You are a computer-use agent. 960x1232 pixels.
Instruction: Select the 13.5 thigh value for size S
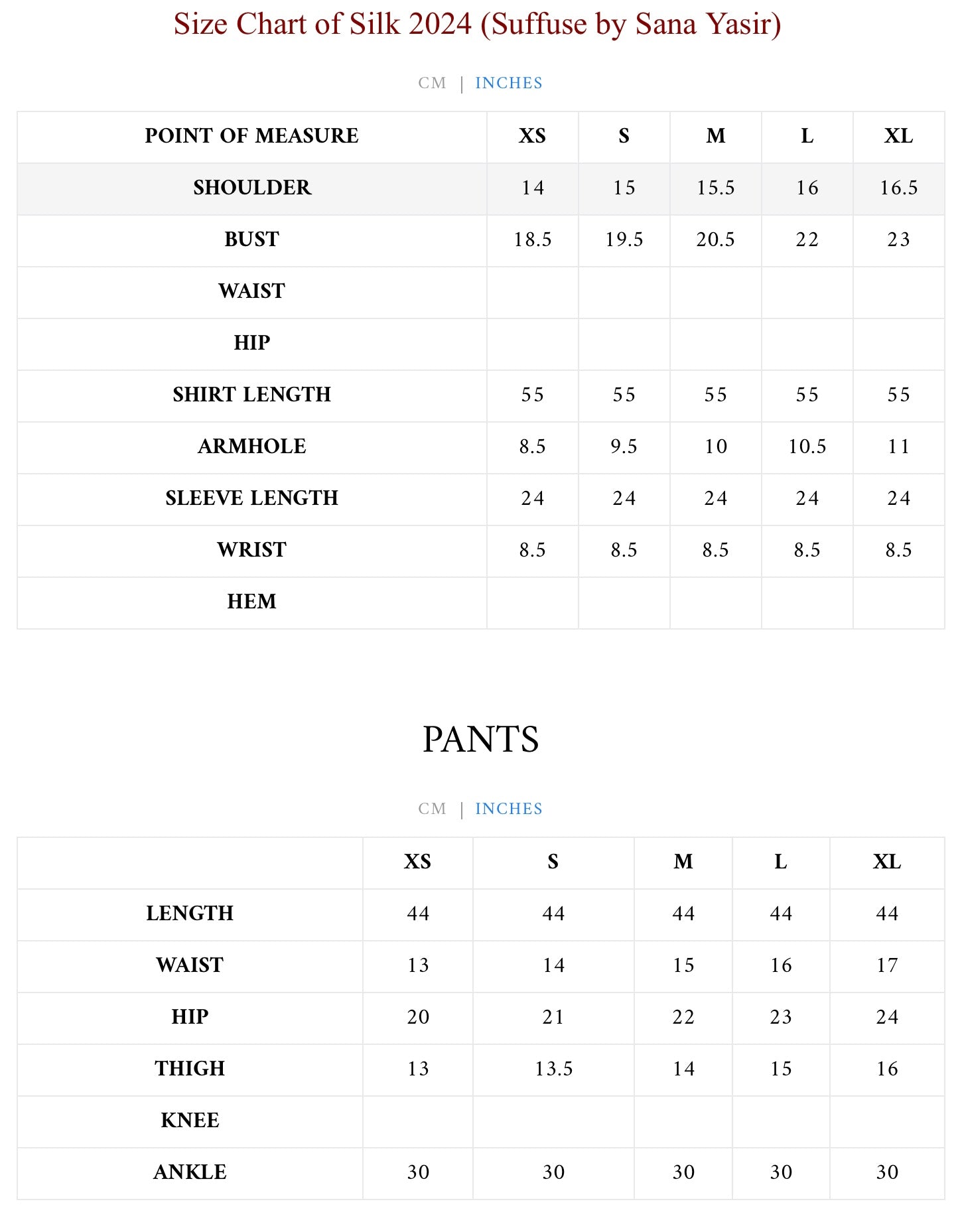tap(553, 1069)
